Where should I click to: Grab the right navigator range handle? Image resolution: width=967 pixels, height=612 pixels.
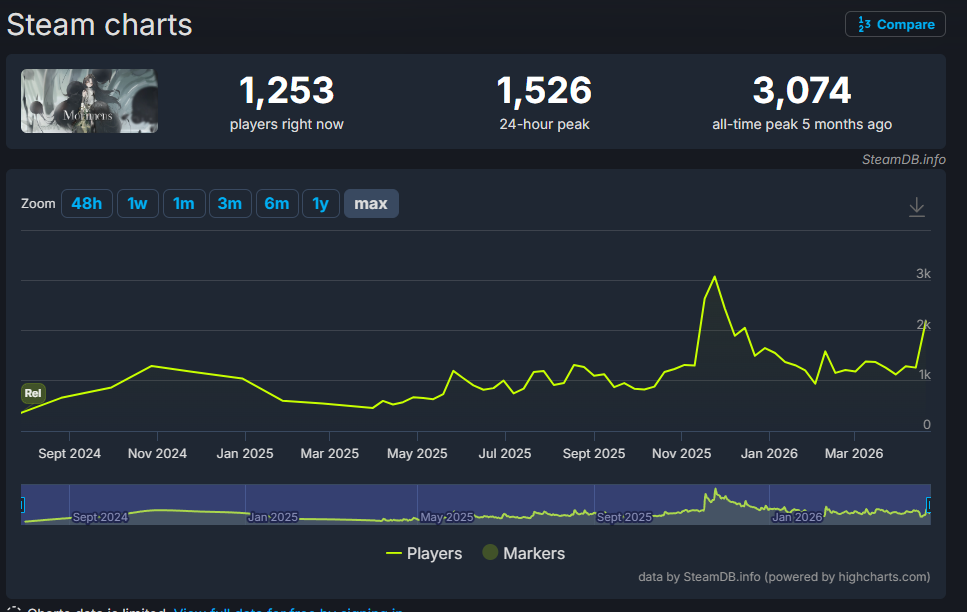coord(929,505)
